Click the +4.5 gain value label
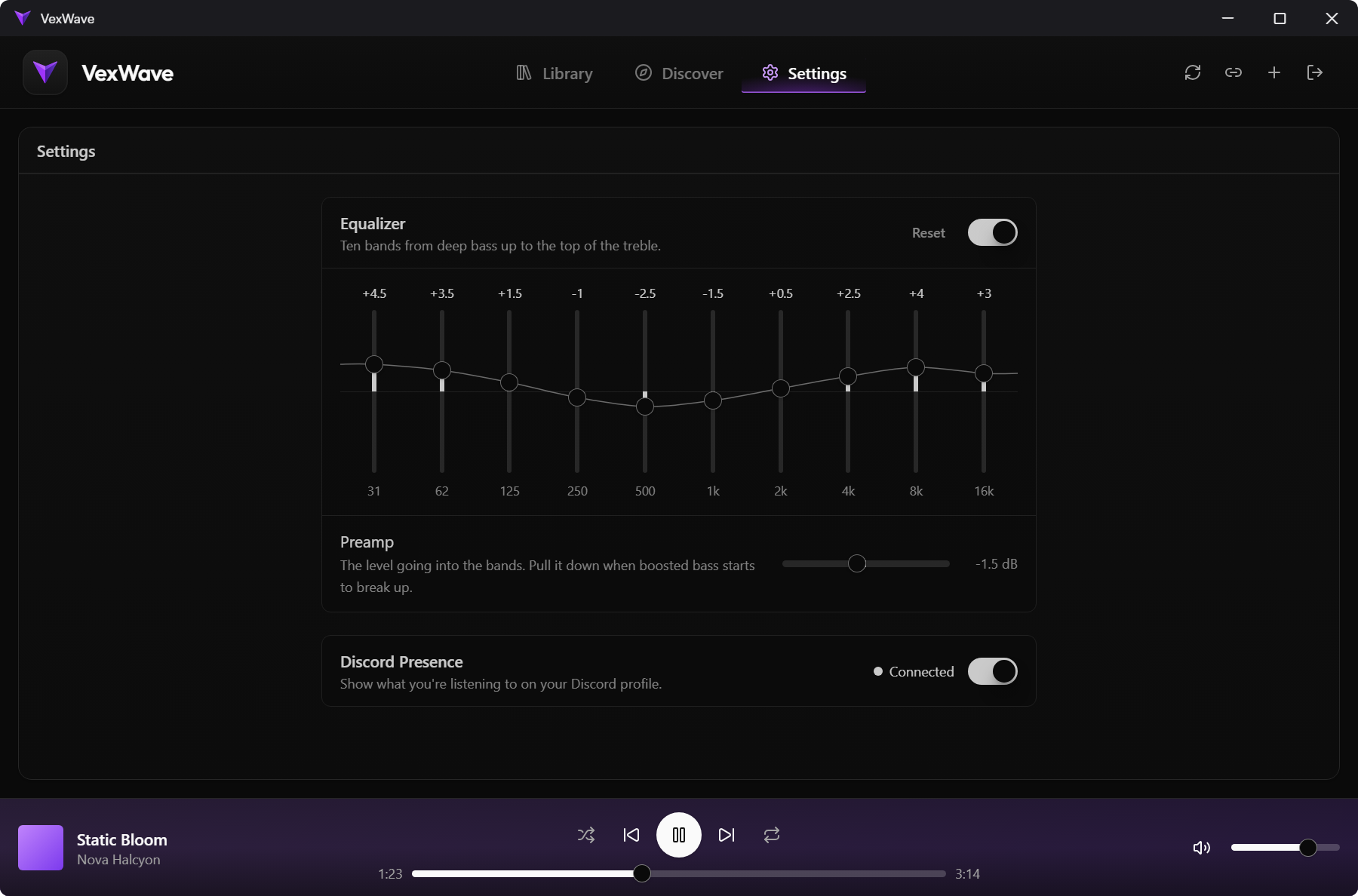 (x=374, y=293)
